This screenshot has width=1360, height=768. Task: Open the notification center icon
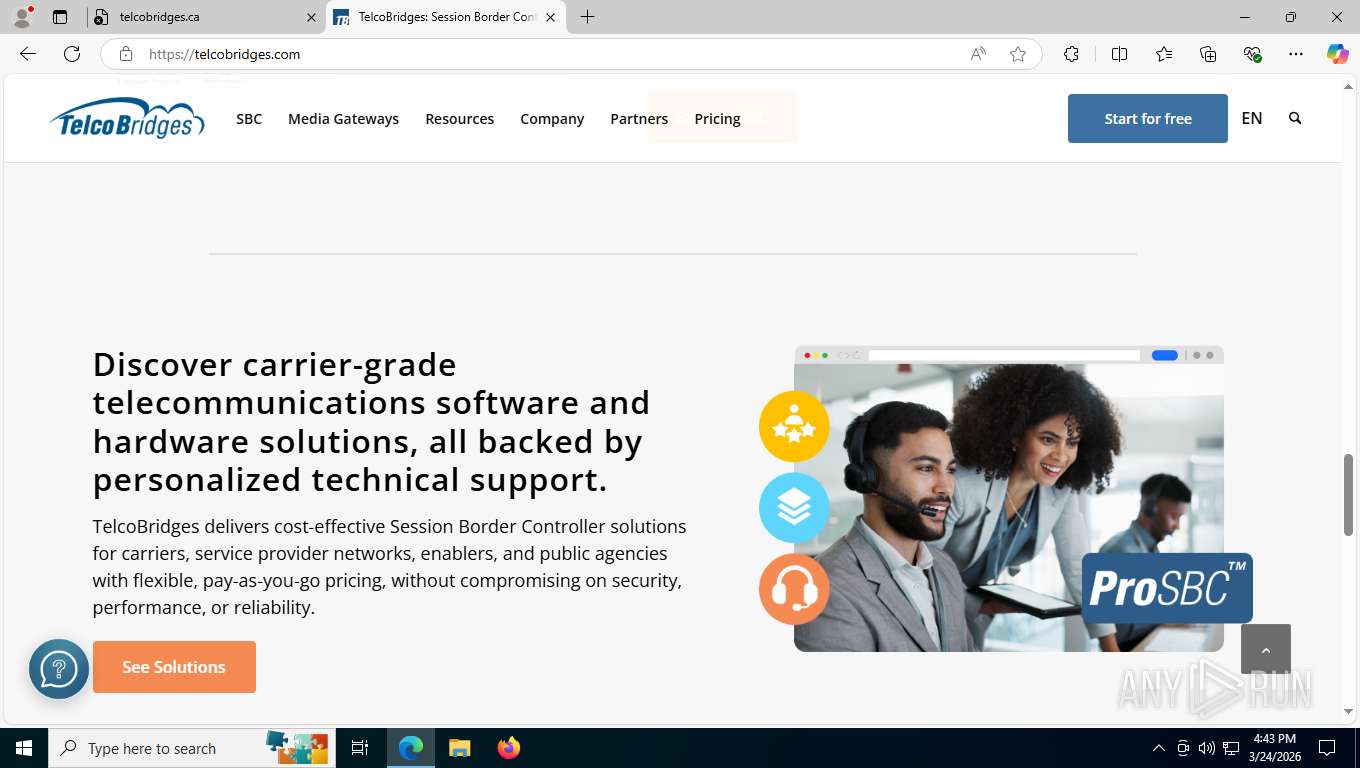tap(1327, 748)
